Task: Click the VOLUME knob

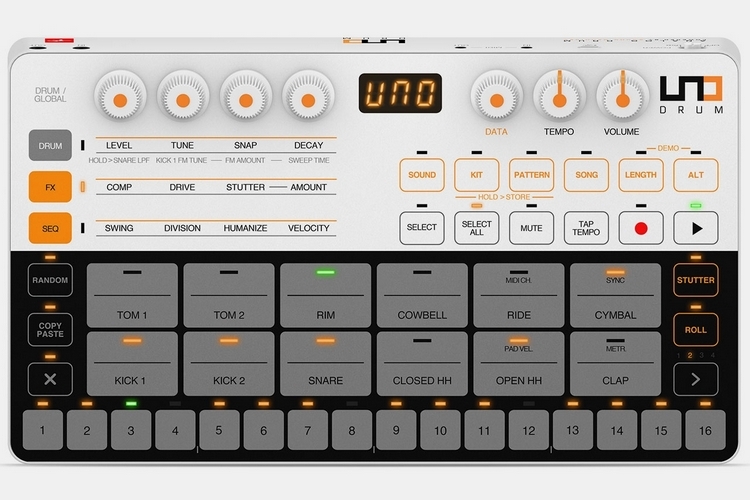Action: 622,96
